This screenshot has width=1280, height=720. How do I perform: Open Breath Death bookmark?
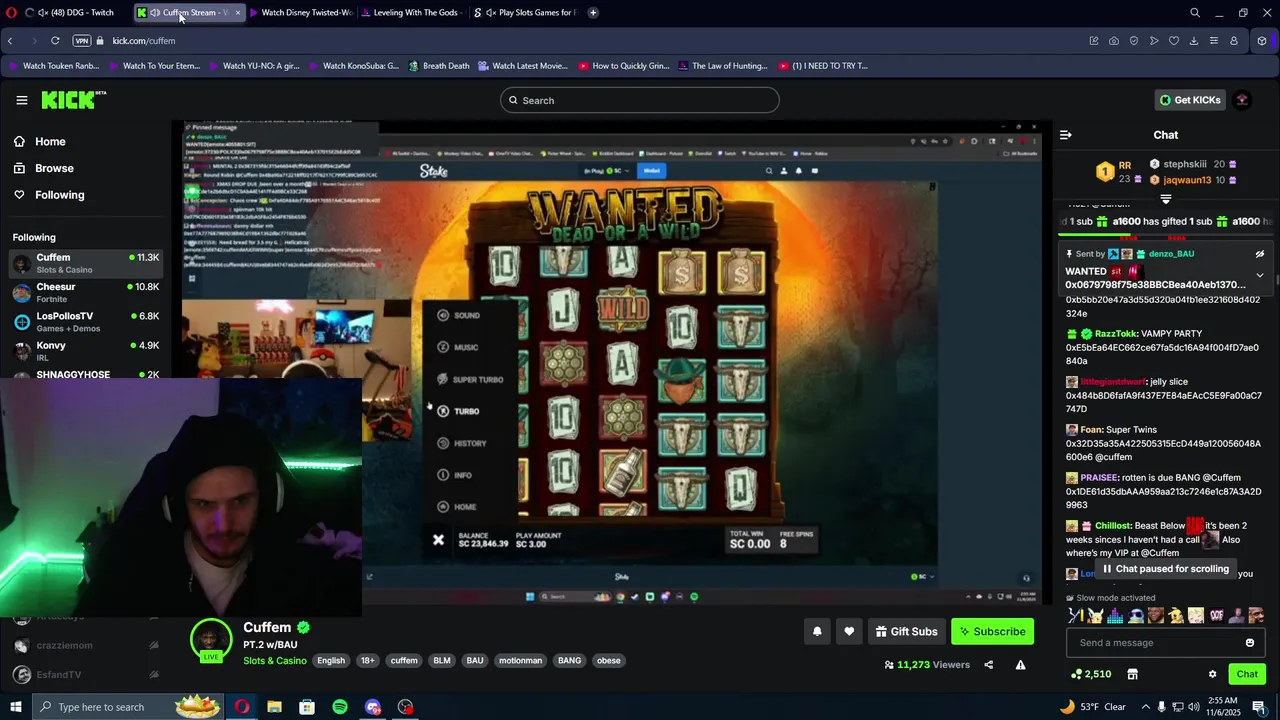click(438, 66)
